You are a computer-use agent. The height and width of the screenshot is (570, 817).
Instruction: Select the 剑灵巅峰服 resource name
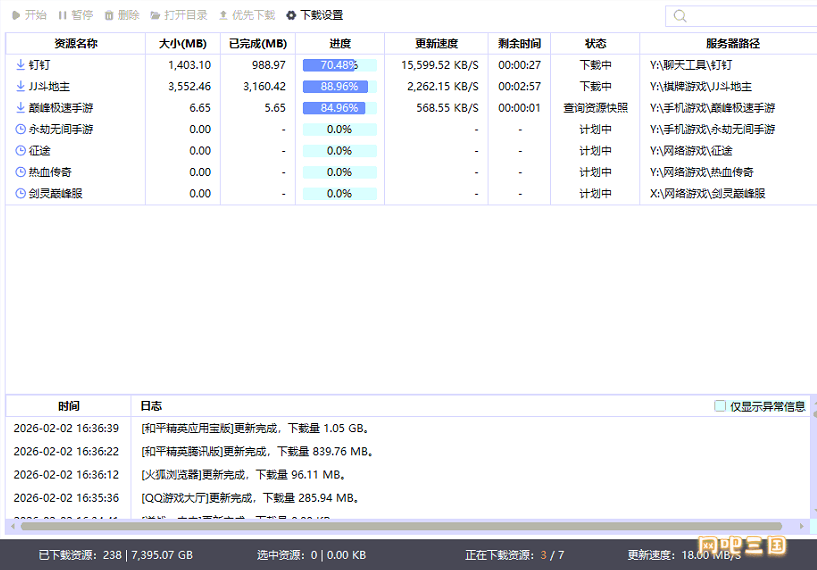pos(56,194)
